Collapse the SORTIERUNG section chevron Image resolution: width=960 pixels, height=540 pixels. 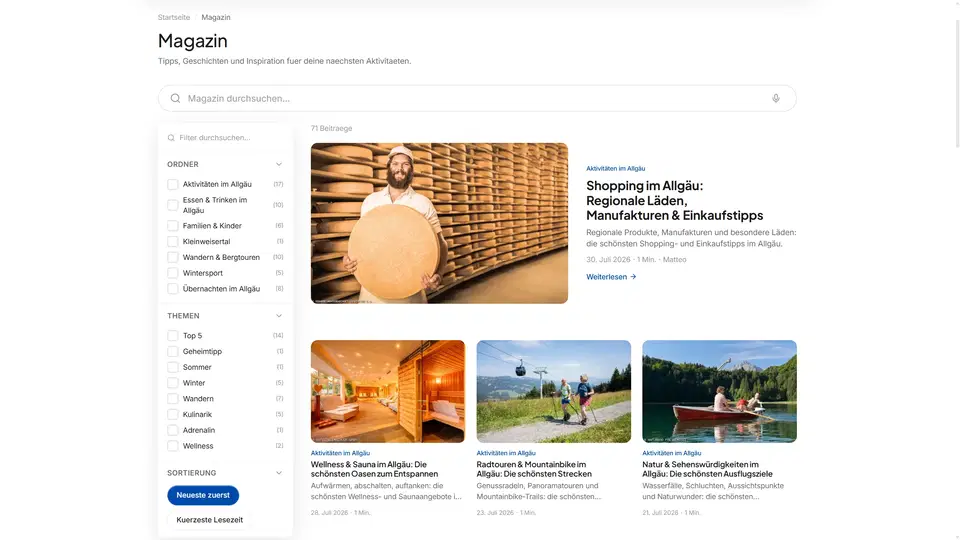tap(279, 473)
